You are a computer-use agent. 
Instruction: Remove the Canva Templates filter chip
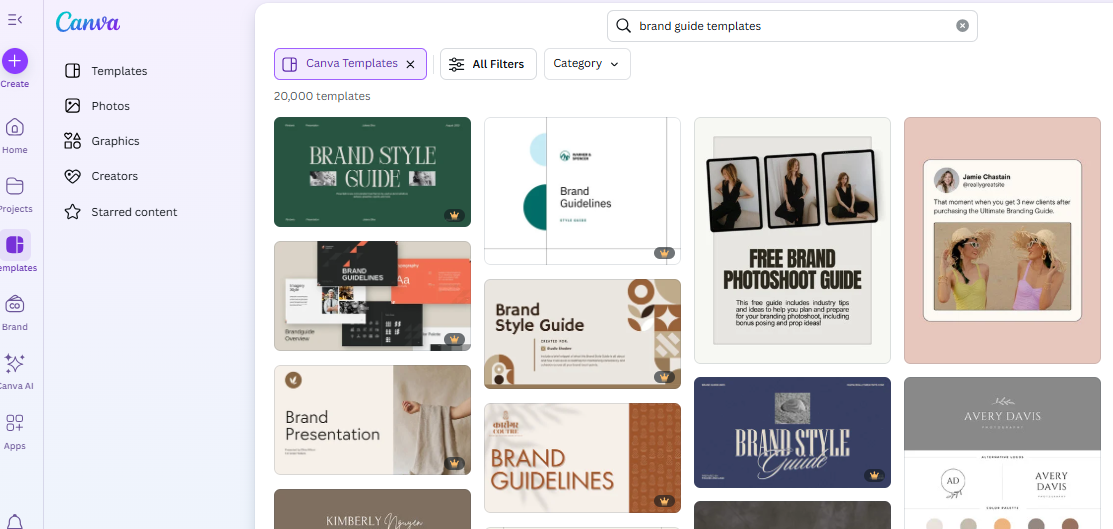410,64
